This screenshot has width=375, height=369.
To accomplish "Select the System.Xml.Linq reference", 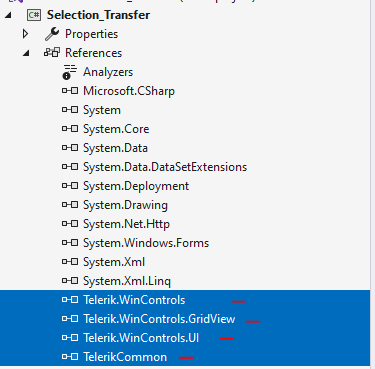I will coord(127,281).
